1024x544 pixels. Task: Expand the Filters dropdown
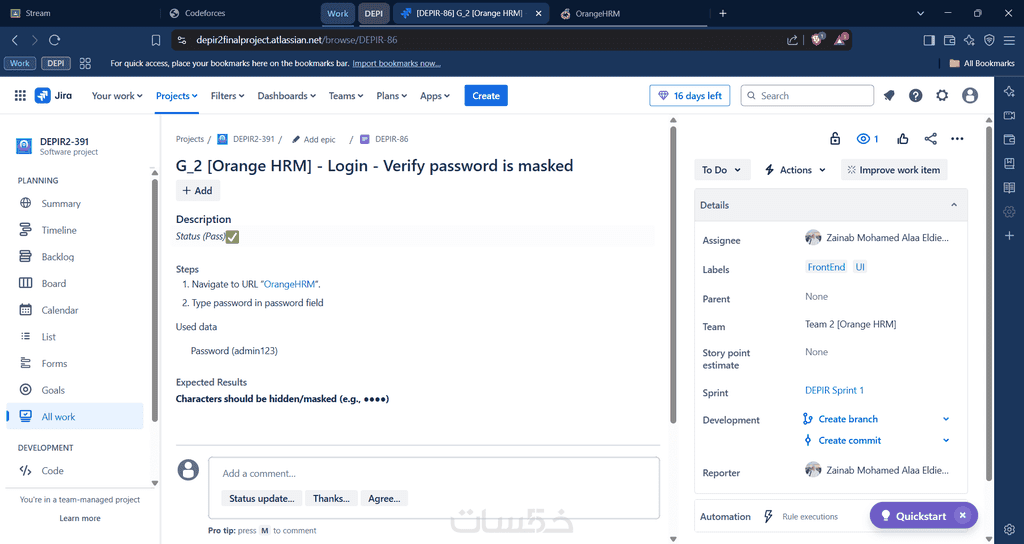[x=227, y=95]
